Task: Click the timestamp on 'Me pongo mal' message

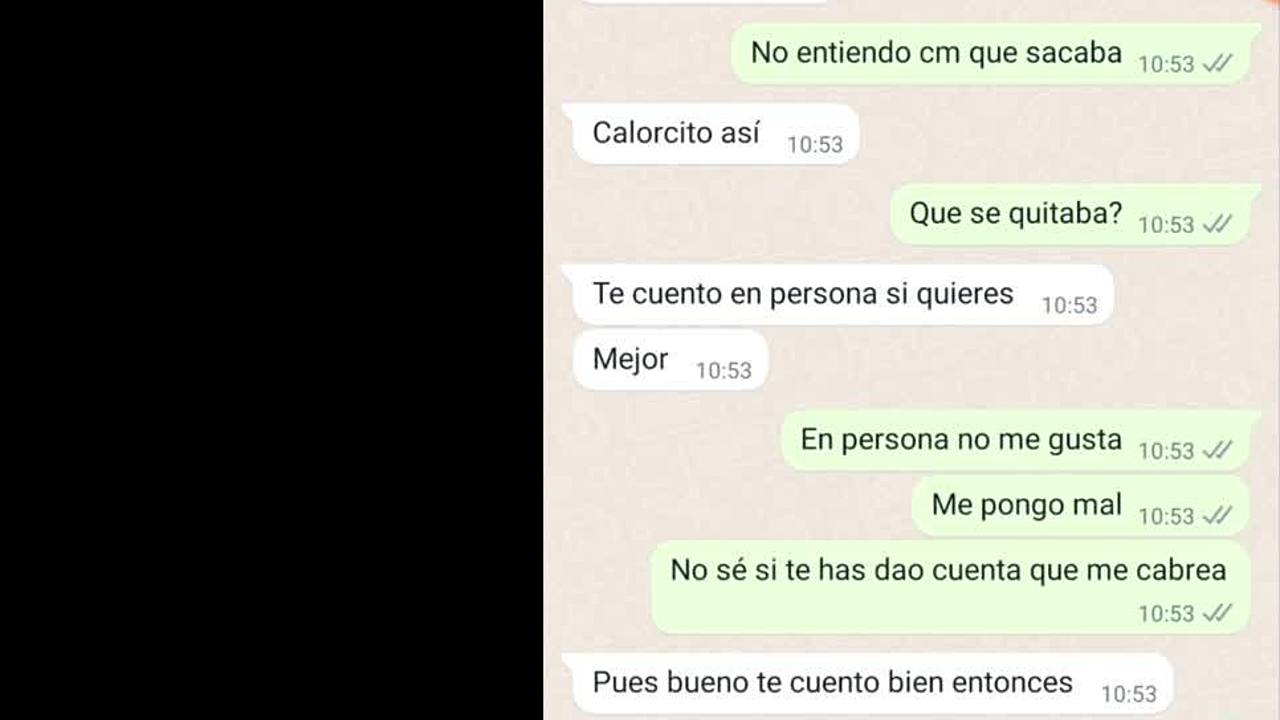Action: [x=1166, y=516]
